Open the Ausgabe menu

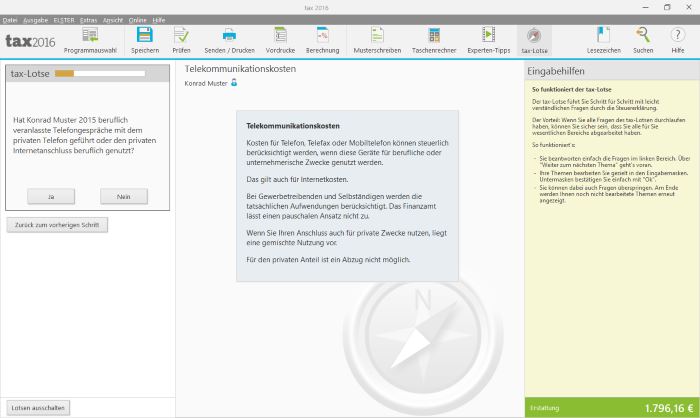pyautogui.click(x=35, y=20)
